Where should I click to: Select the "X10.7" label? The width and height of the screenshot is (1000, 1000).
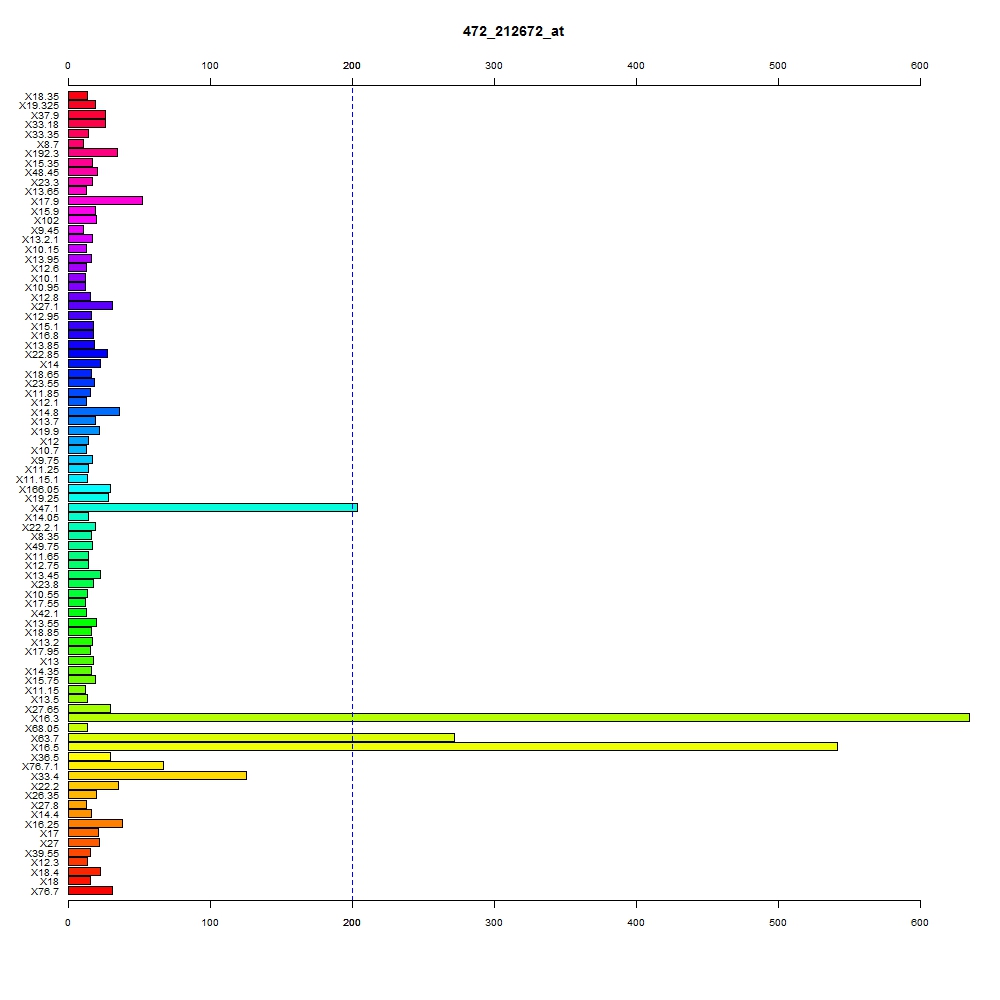pyautogui.click(x=45, y=450)
